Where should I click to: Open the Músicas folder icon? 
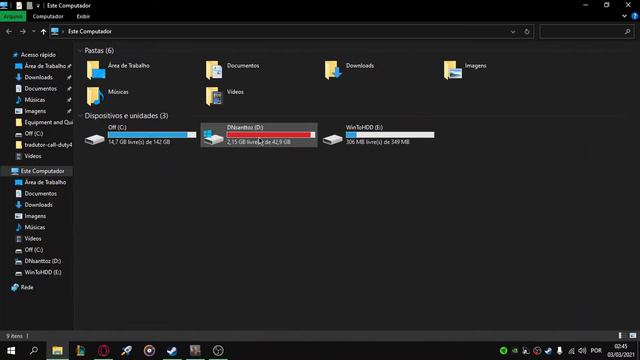96,96
